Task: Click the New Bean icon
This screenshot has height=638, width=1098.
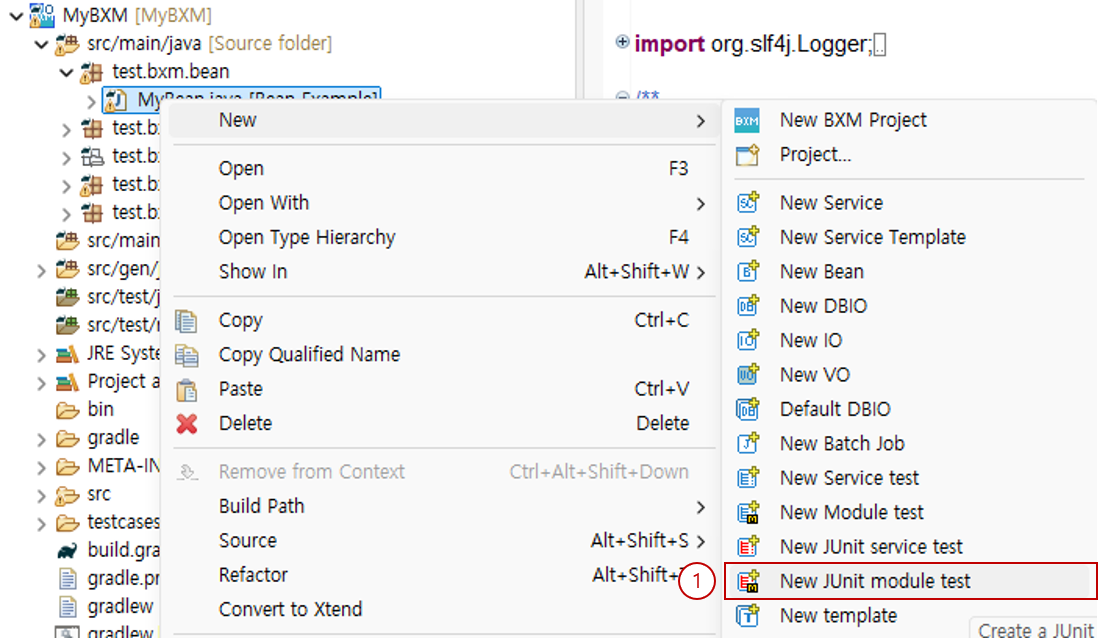Action: [x=747, y=272]
